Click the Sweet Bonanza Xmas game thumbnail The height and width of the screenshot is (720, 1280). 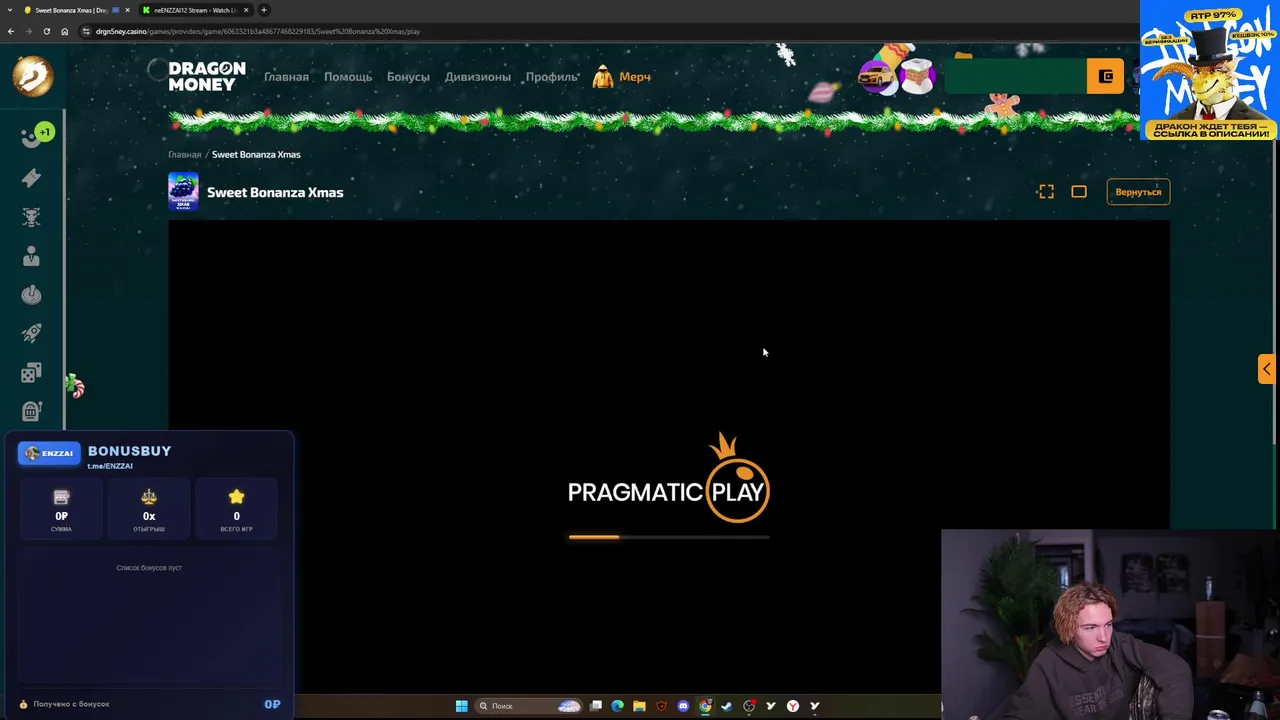pos(183,192)
